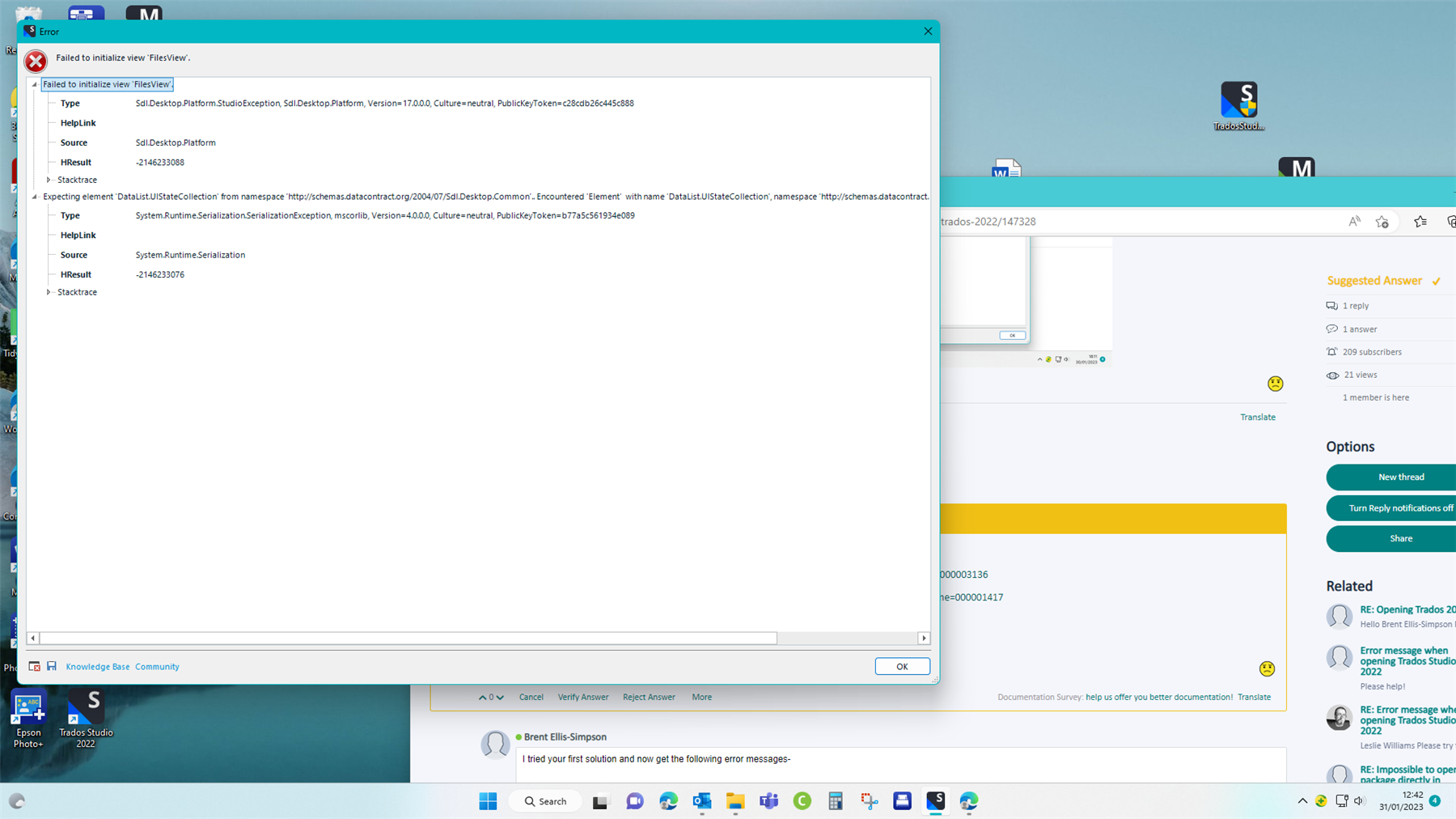
Task: Open Outlook from the taskbar
Action: click(702, 801)
